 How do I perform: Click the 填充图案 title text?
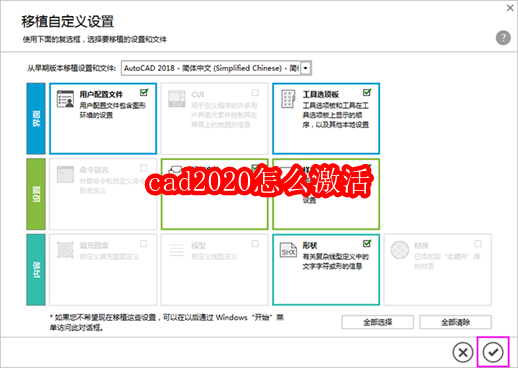[x=94, y=246]
